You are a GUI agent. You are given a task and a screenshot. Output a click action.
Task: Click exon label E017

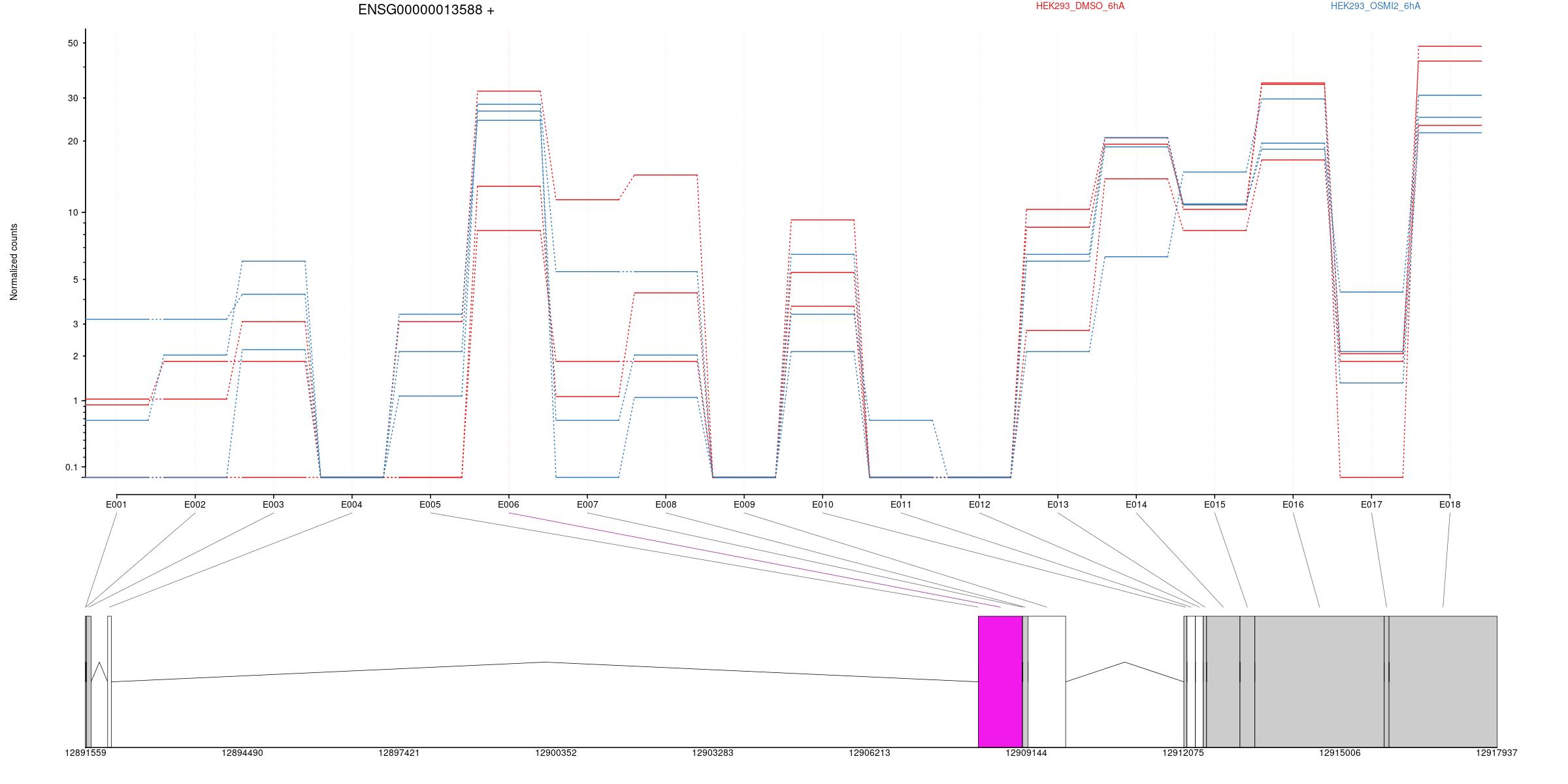[1371, 504]
